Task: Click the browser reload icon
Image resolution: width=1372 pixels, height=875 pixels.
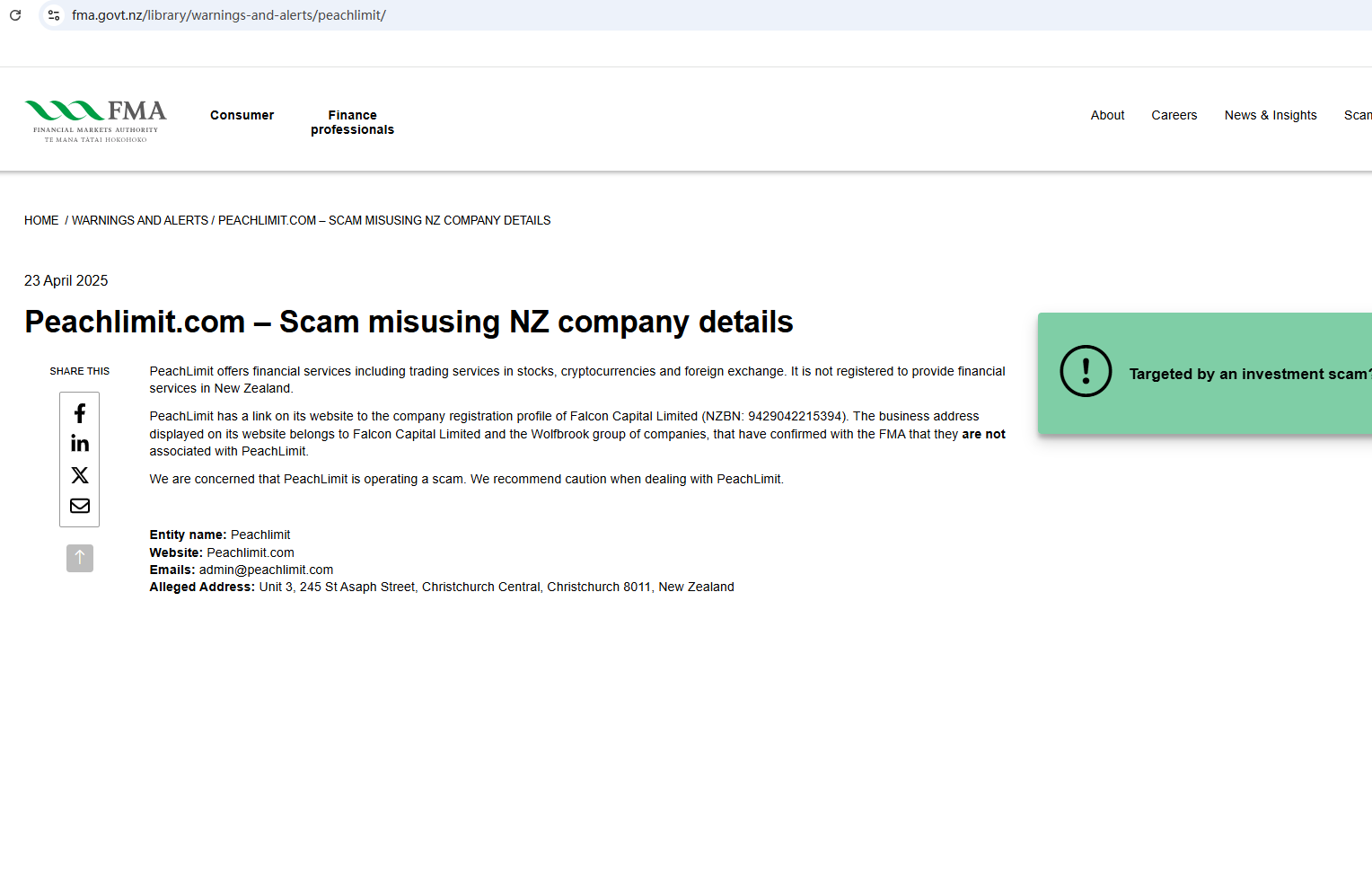Action: (15, 15)
